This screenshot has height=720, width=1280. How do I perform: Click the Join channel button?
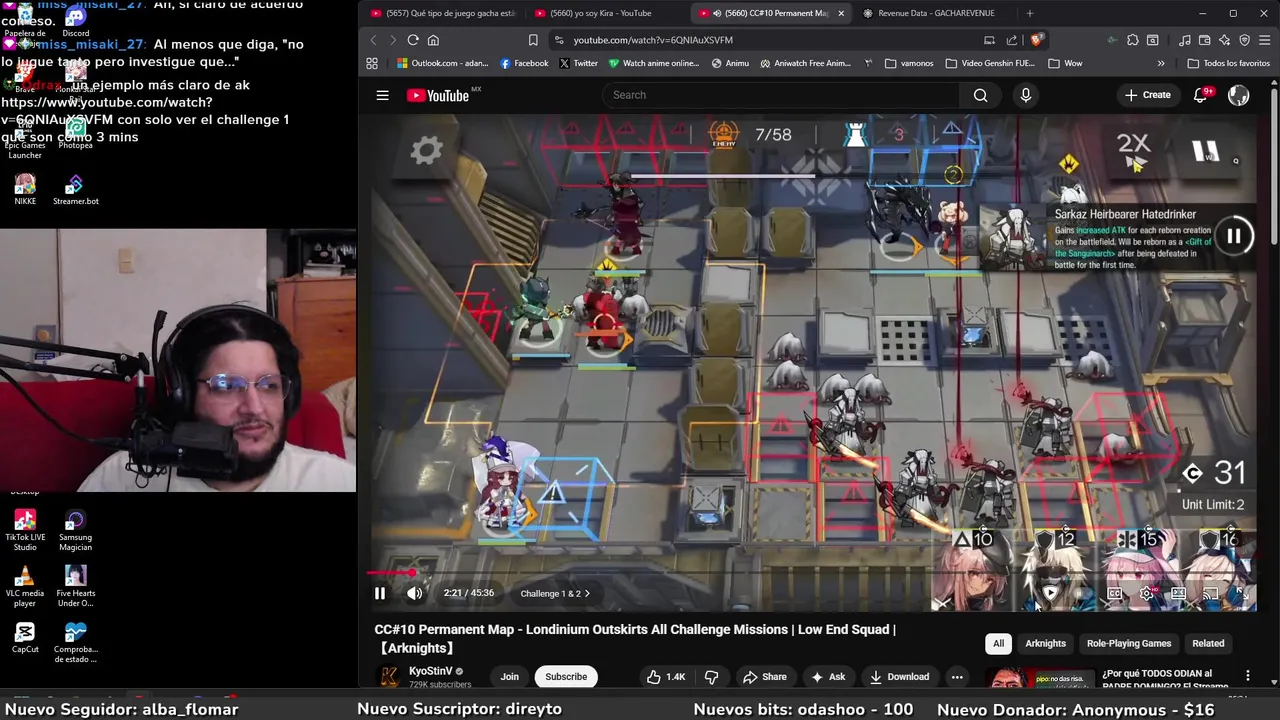point(510,677)
